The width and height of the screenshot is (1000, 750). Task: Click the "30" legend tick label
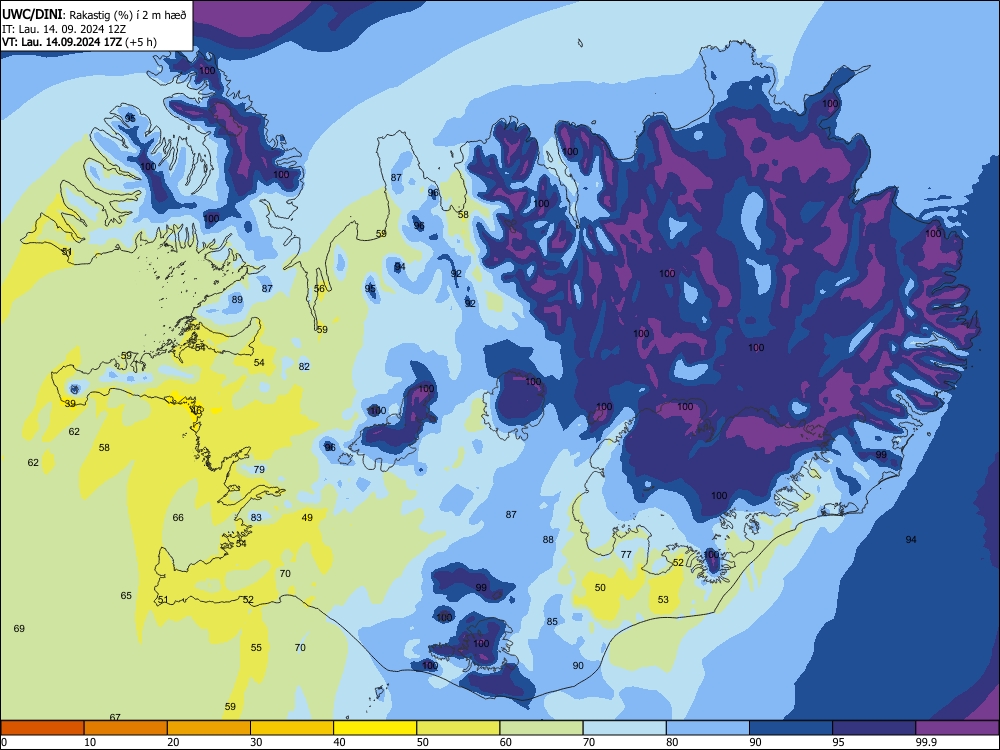click(x=256, y=742)
